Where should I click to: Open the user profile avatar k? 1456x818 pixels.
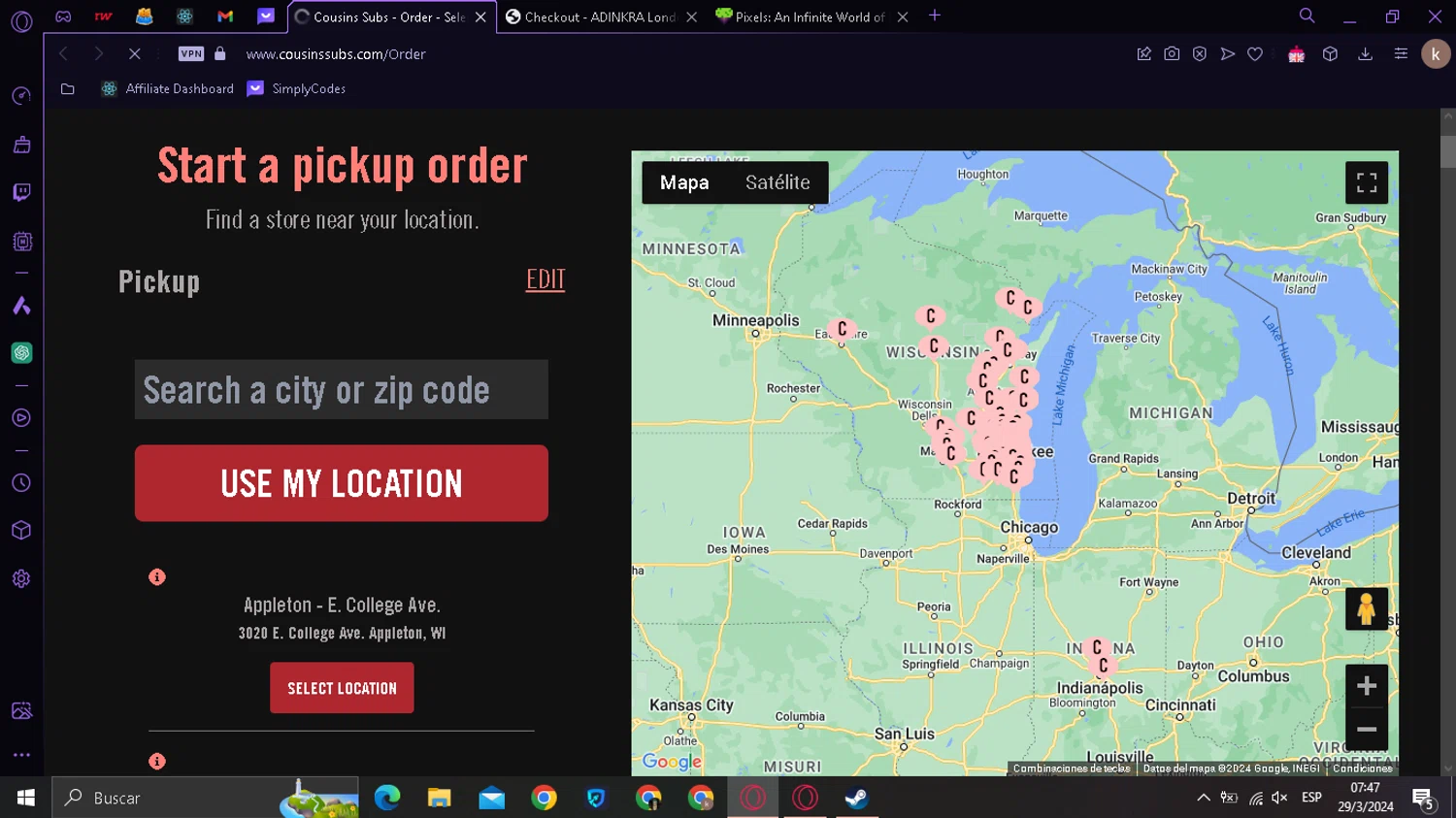1436,54
